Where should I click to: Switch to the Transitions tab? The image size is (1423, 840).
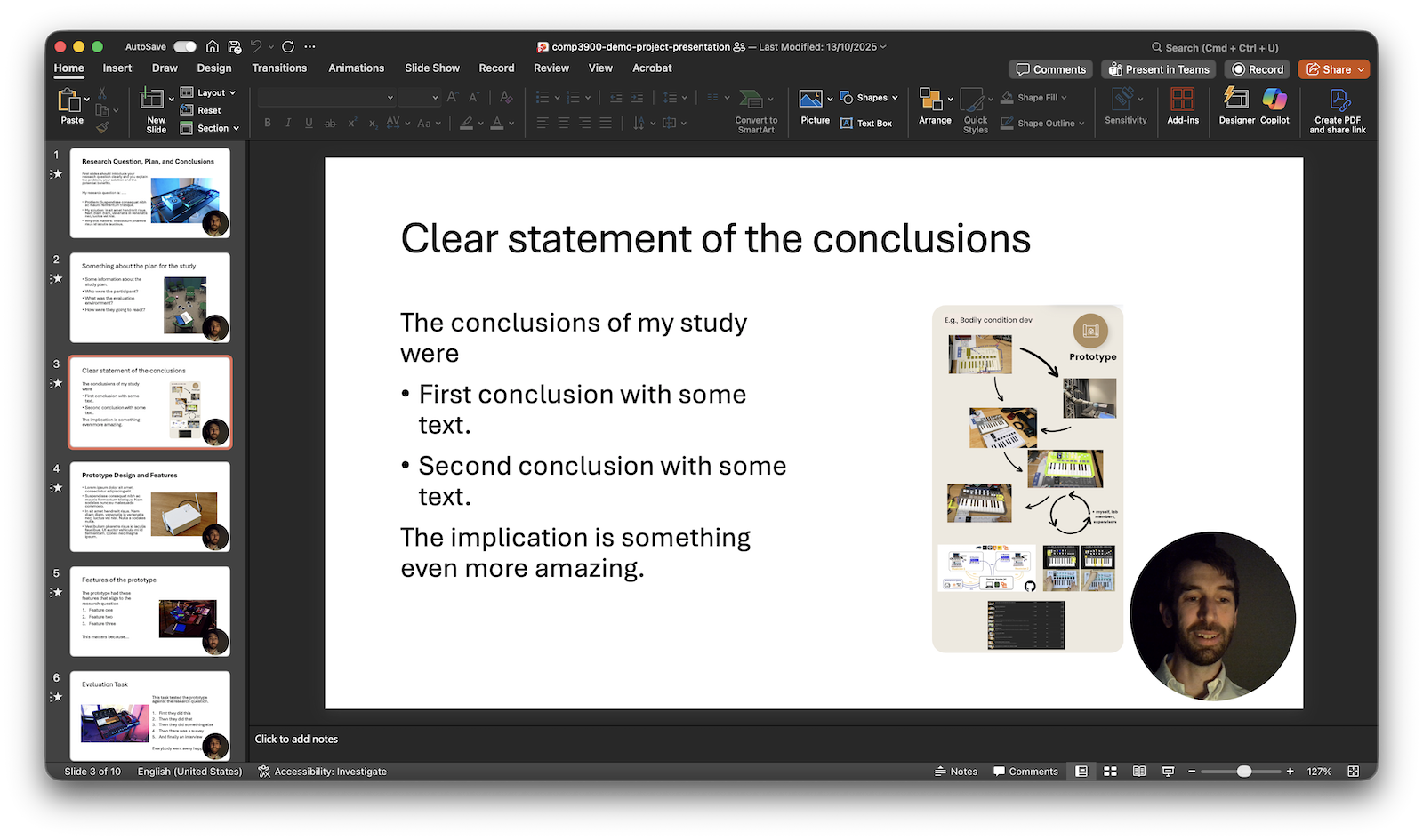pyautogui.click(x=279, y=68)
